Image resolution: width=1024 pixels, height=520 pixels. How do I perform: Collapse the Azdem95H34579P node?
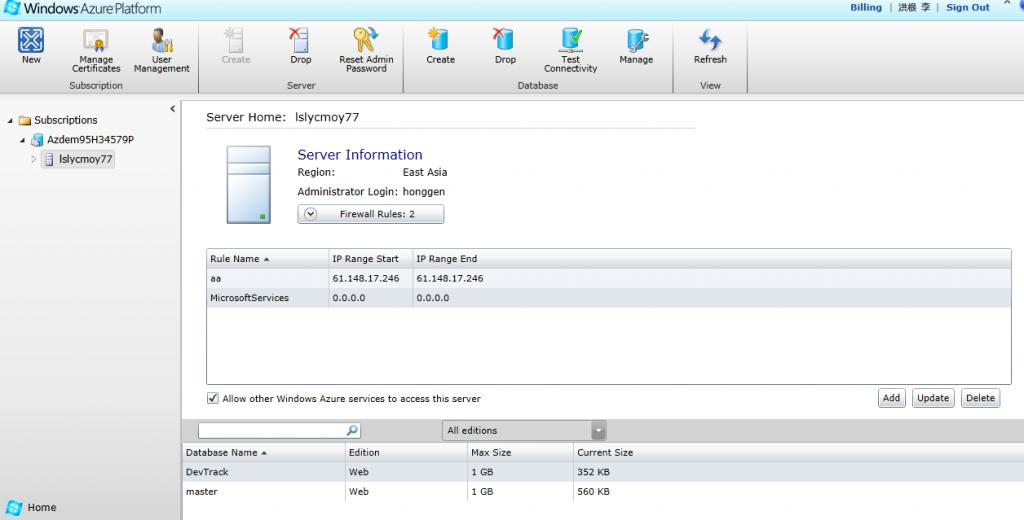coord(23,140)
